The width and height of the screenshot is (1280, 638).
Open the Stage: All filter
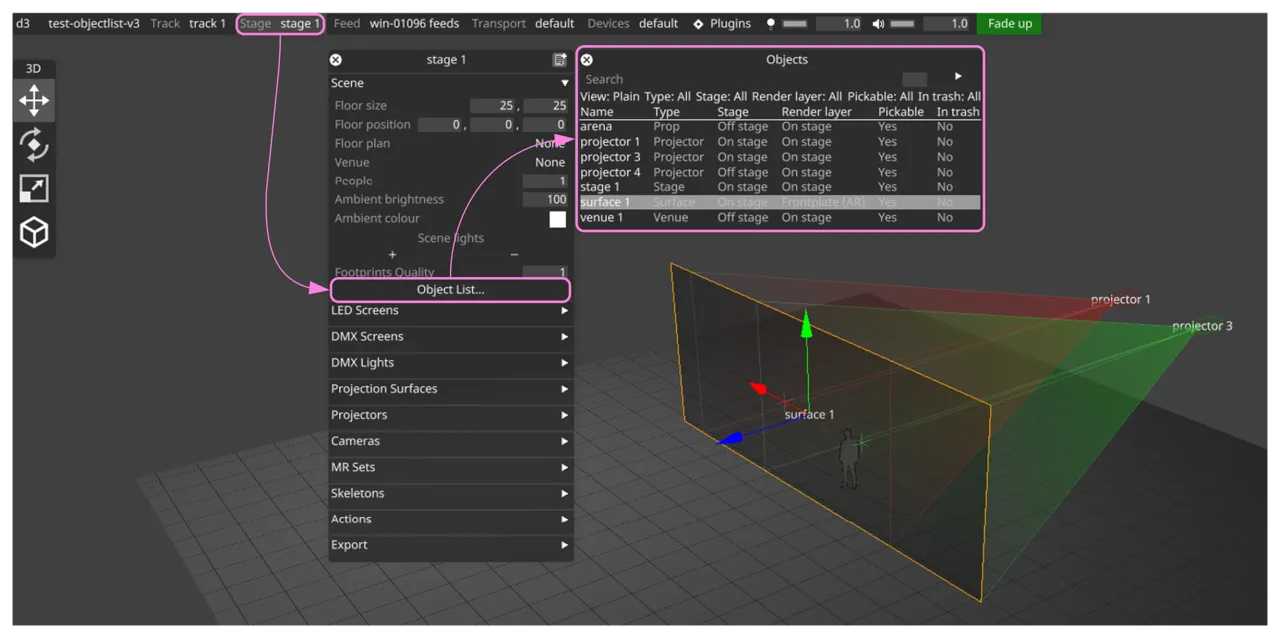722,97
